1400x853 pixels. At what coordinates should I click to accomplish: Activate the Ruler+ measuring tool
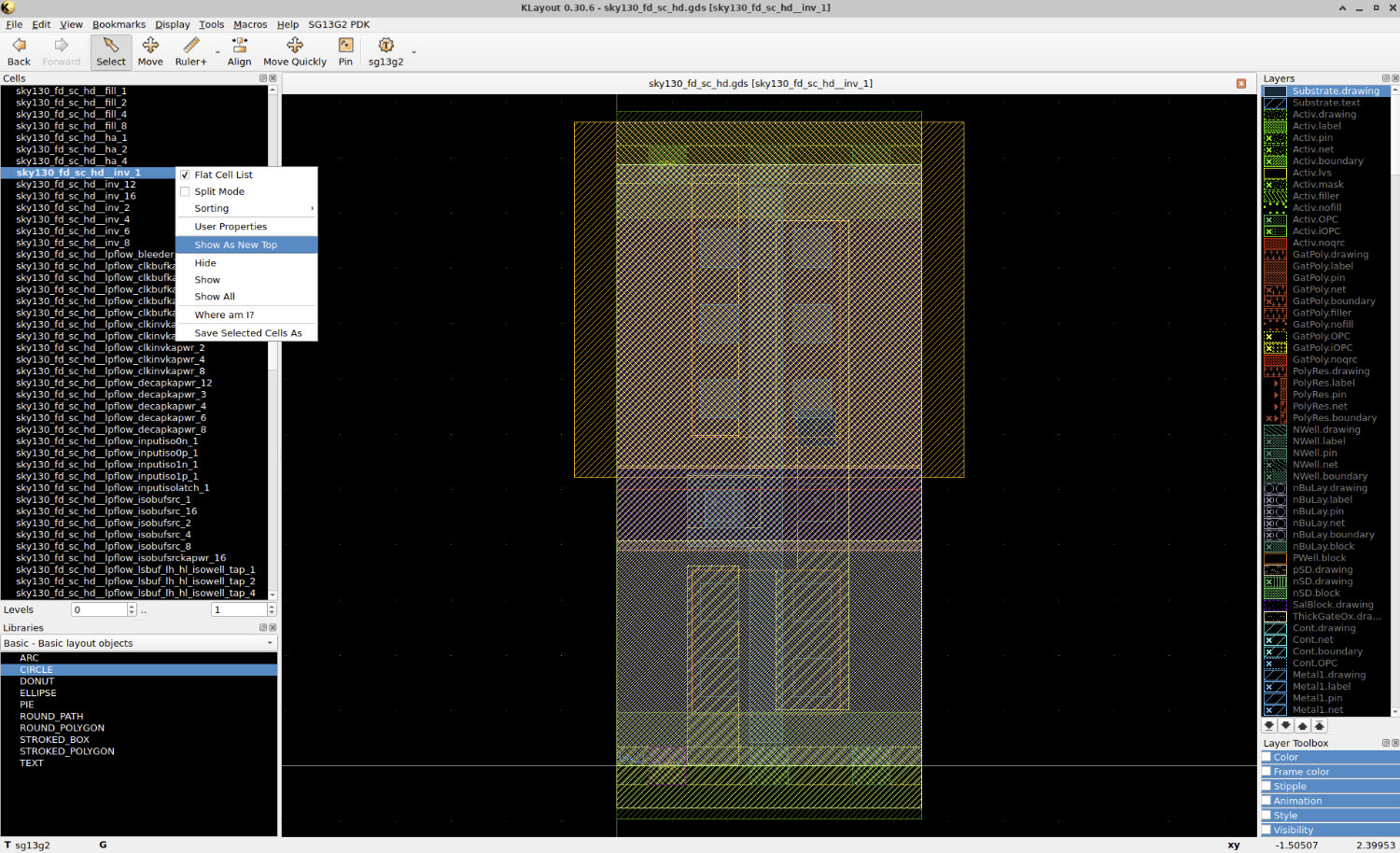[x=190, y=51]
